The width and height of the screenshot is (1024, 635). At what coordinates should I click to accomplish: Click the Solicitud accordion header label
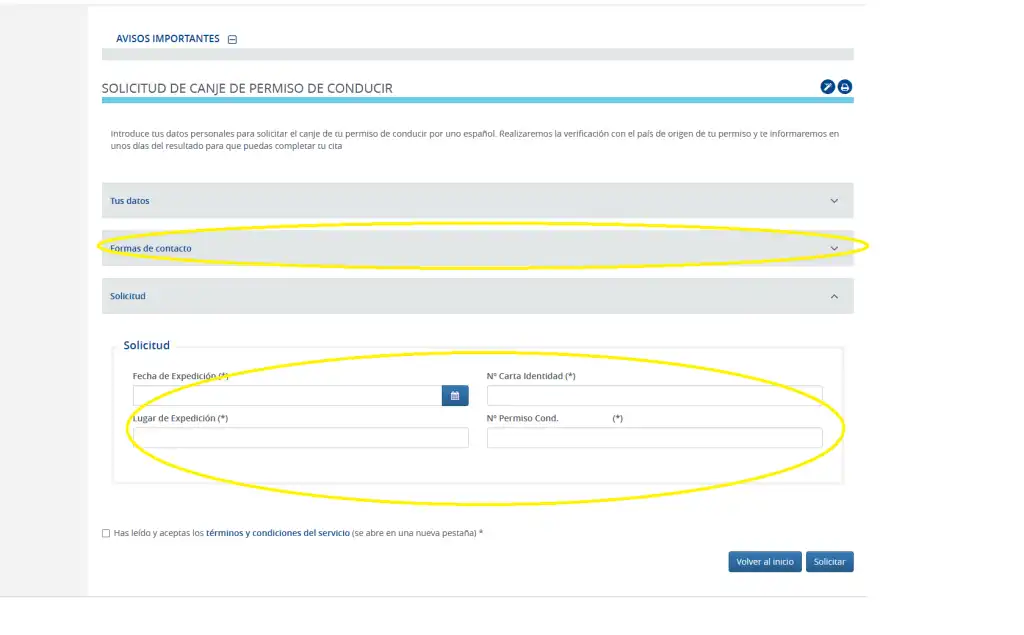pos(128,297)
